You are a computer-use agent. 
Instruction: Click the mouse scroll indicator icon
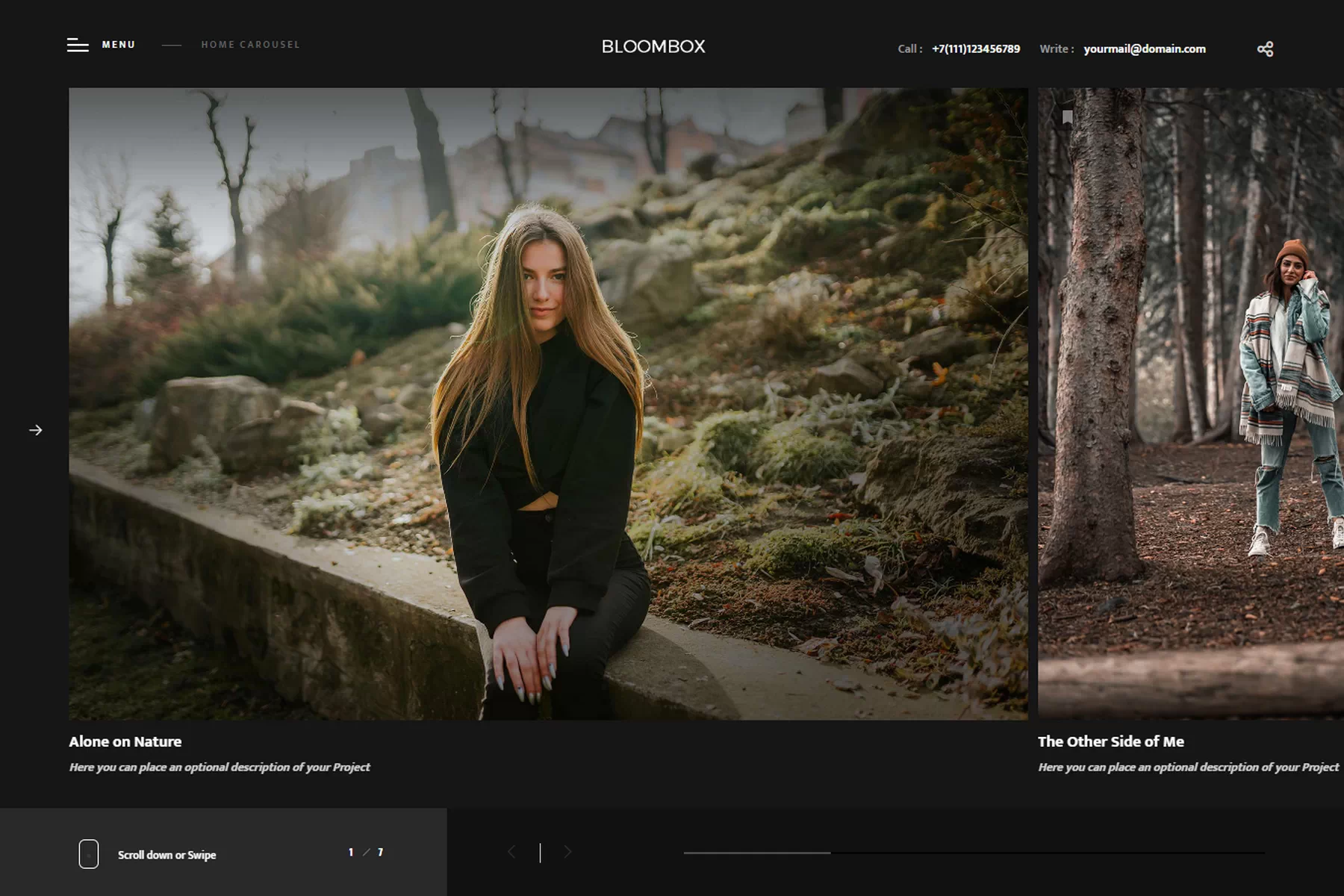(89, 853)
